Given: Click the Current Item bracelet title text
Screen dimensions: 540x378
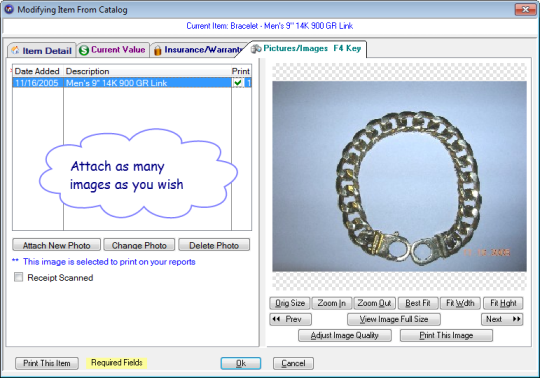Looking at the screenshot, I should coord(270,26).
